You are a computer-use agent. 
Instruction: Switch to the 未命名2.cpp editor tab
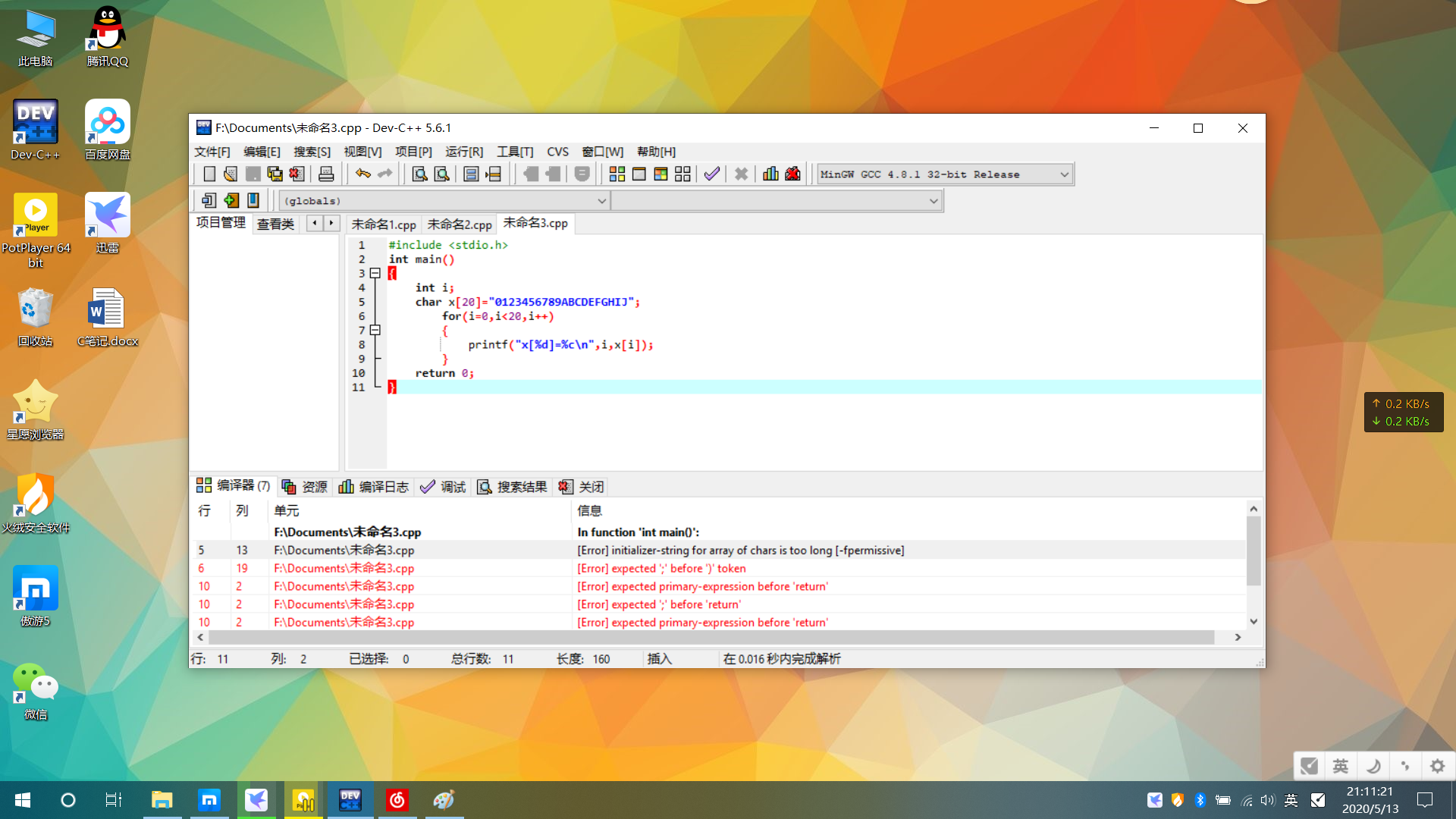coord(460,224)
